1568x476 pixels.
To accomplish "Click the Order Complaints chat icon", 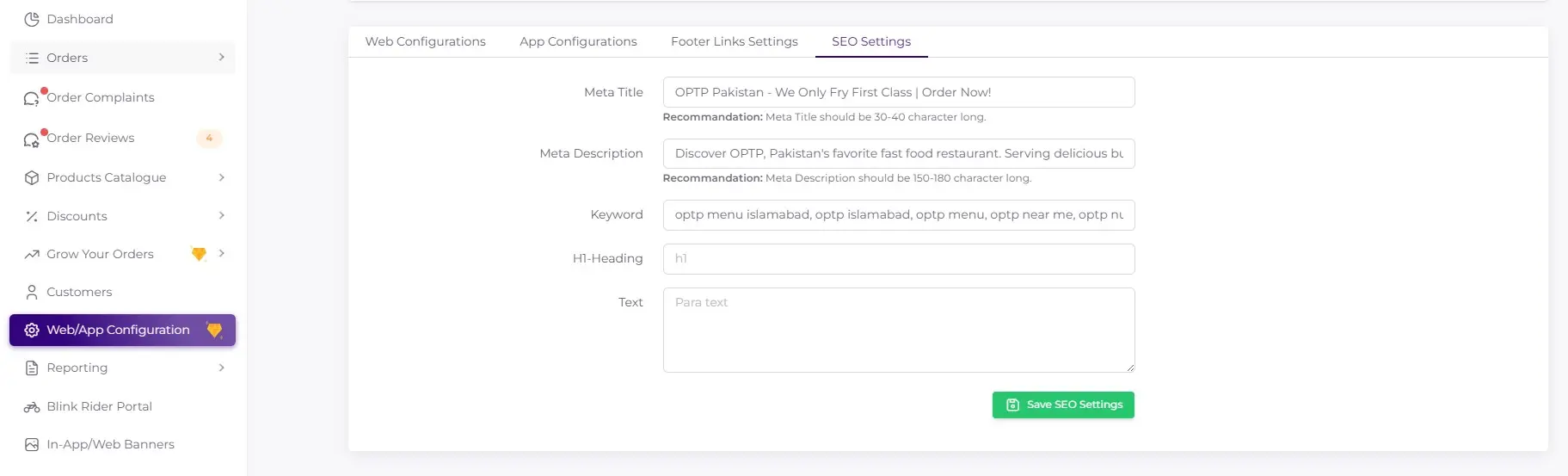I will [32, 98].
